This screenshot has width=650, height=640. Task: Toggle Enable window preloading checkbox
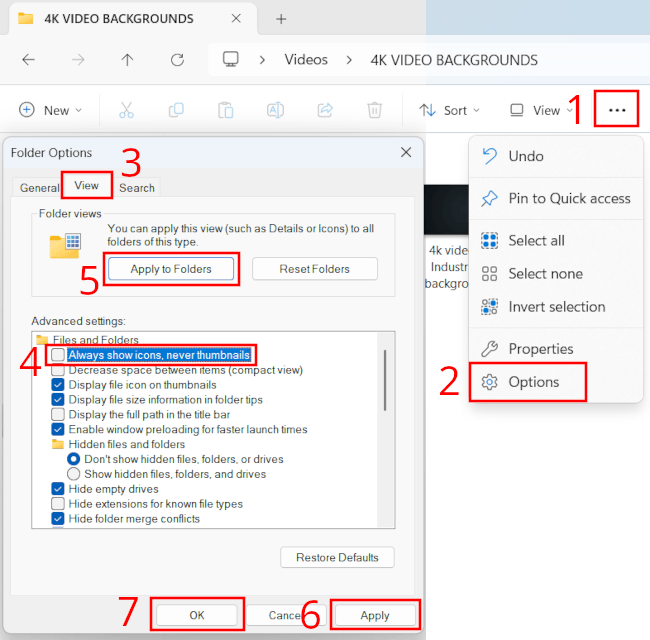tap(58, 429)
